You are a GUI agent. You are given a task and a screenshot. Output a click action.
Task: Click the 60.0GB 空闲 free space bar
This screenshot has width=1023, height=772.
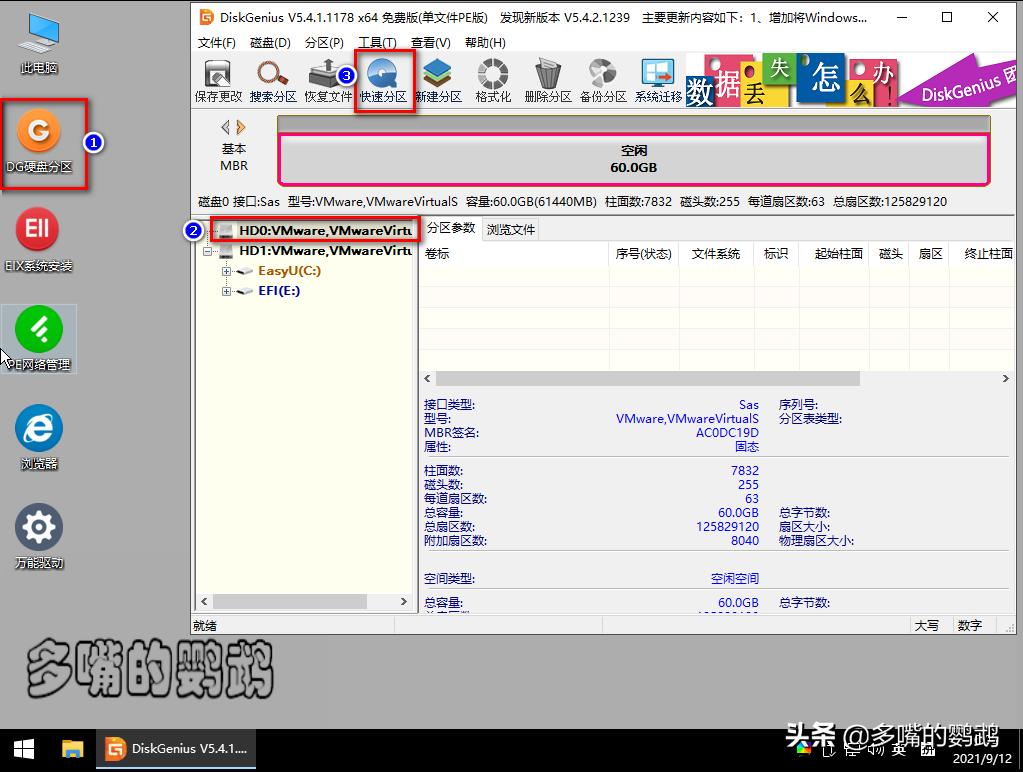(x=633, y=159)
